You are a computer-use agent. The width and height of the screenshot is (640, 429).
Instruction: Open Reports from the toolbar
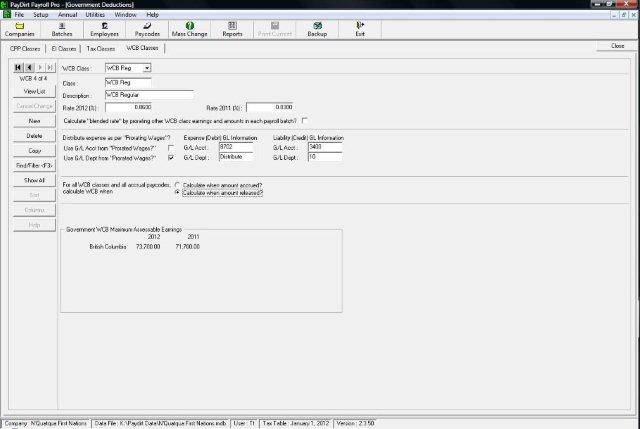(x=232, y=29)
